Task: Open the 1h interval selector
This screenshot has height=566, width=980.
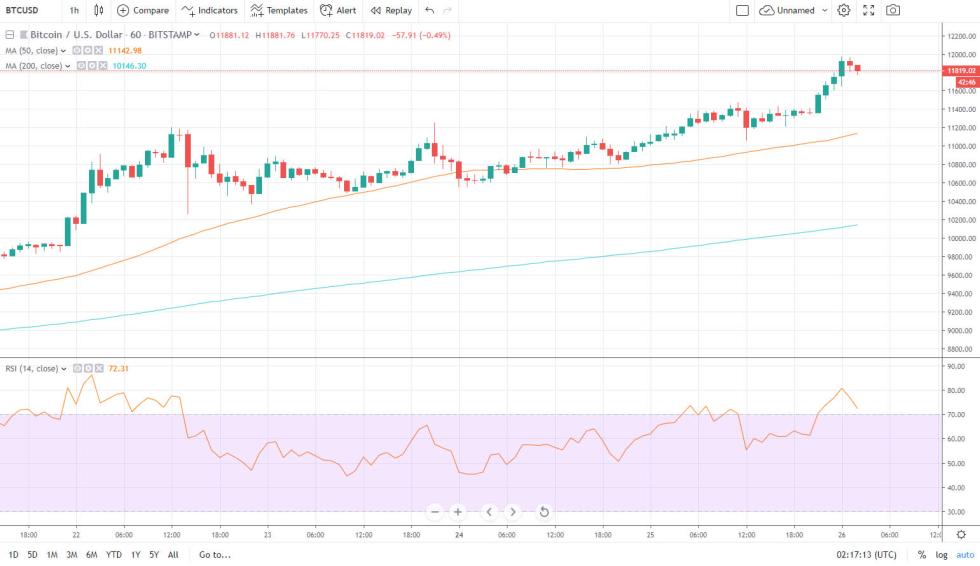Action: click(x=74, y=10)
